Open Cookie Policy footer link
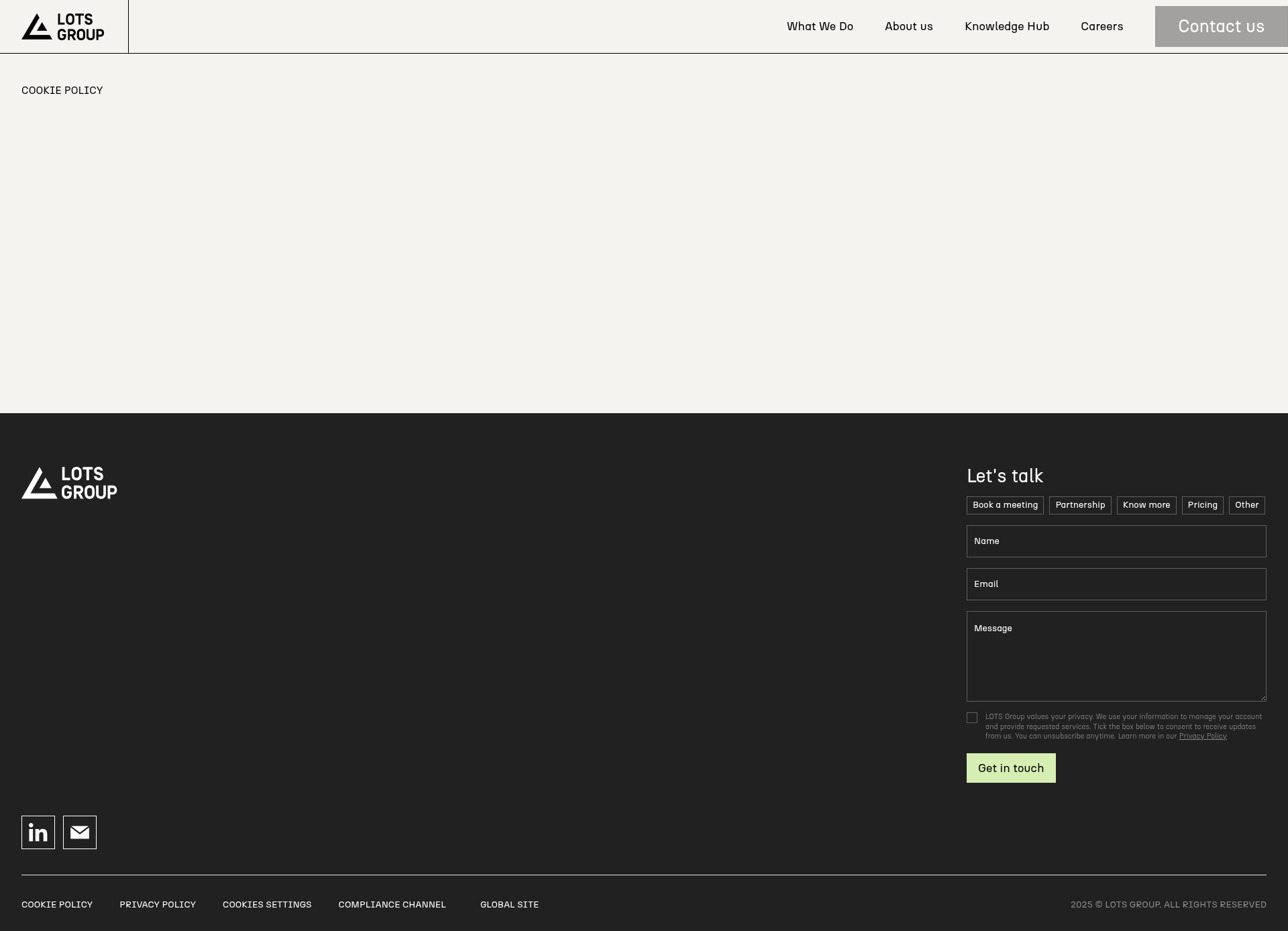1288x931 pixels. 57,905
